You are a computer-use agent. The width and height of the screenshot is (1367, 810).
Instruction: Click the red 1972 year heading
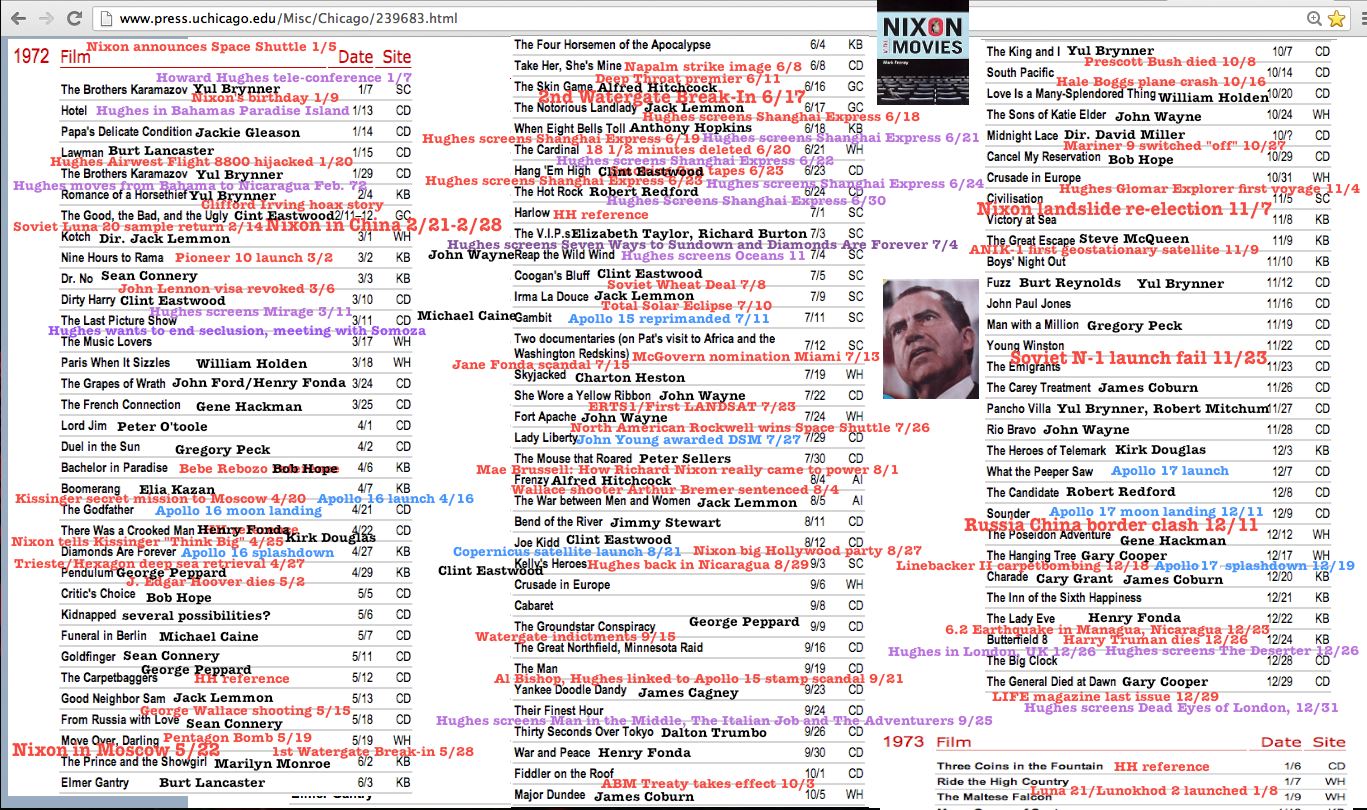click(31, 57)
